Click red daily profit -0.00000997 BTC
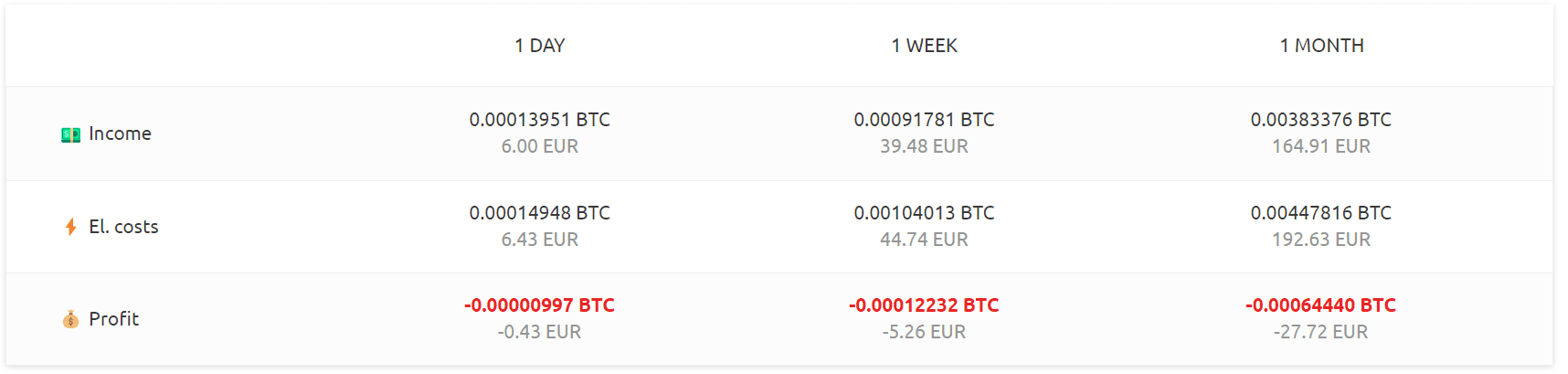The width and height of the screenshot is (1568, 374). click(539, 305)
